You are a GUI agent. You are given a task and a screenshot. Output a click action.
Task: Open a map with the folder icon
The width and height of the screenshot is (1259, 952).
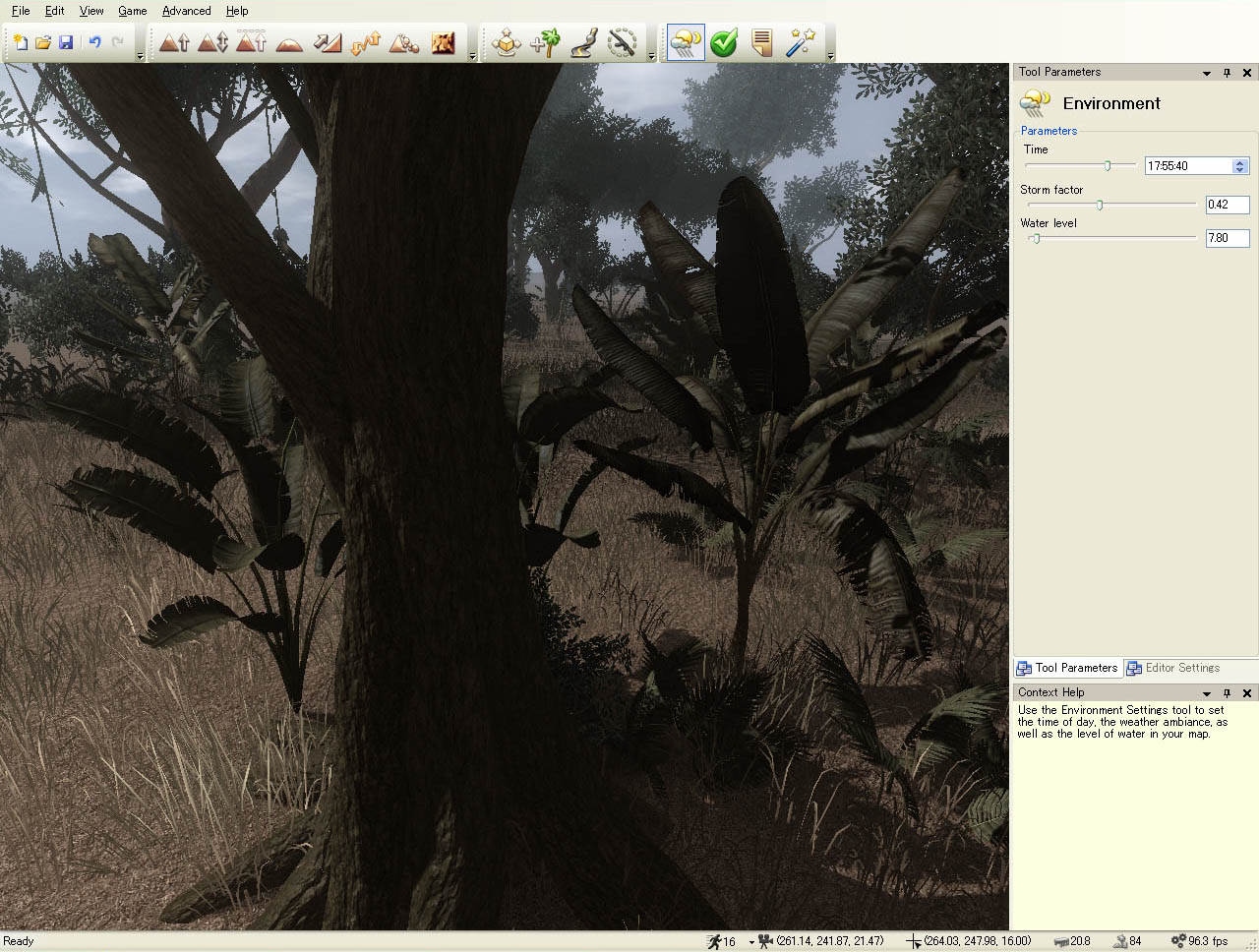tap(43, 42)
